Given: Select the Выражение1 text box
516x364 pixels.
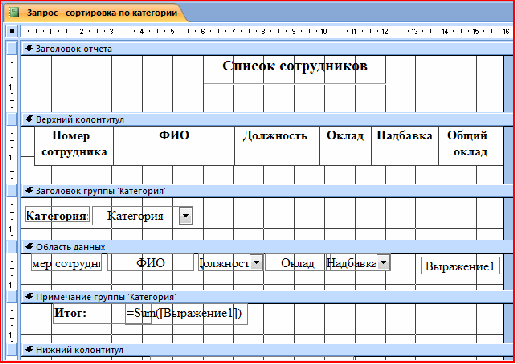Looking at the screenshot, I should pyautogui.click(x=459, y=266).
